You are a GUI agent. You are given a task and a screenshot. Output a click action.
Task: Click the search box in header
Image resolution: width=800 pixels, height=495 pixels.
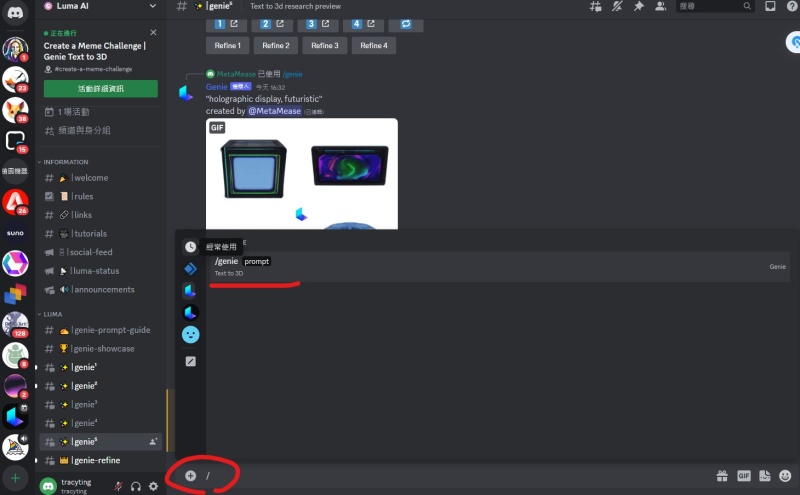point(714,6)
